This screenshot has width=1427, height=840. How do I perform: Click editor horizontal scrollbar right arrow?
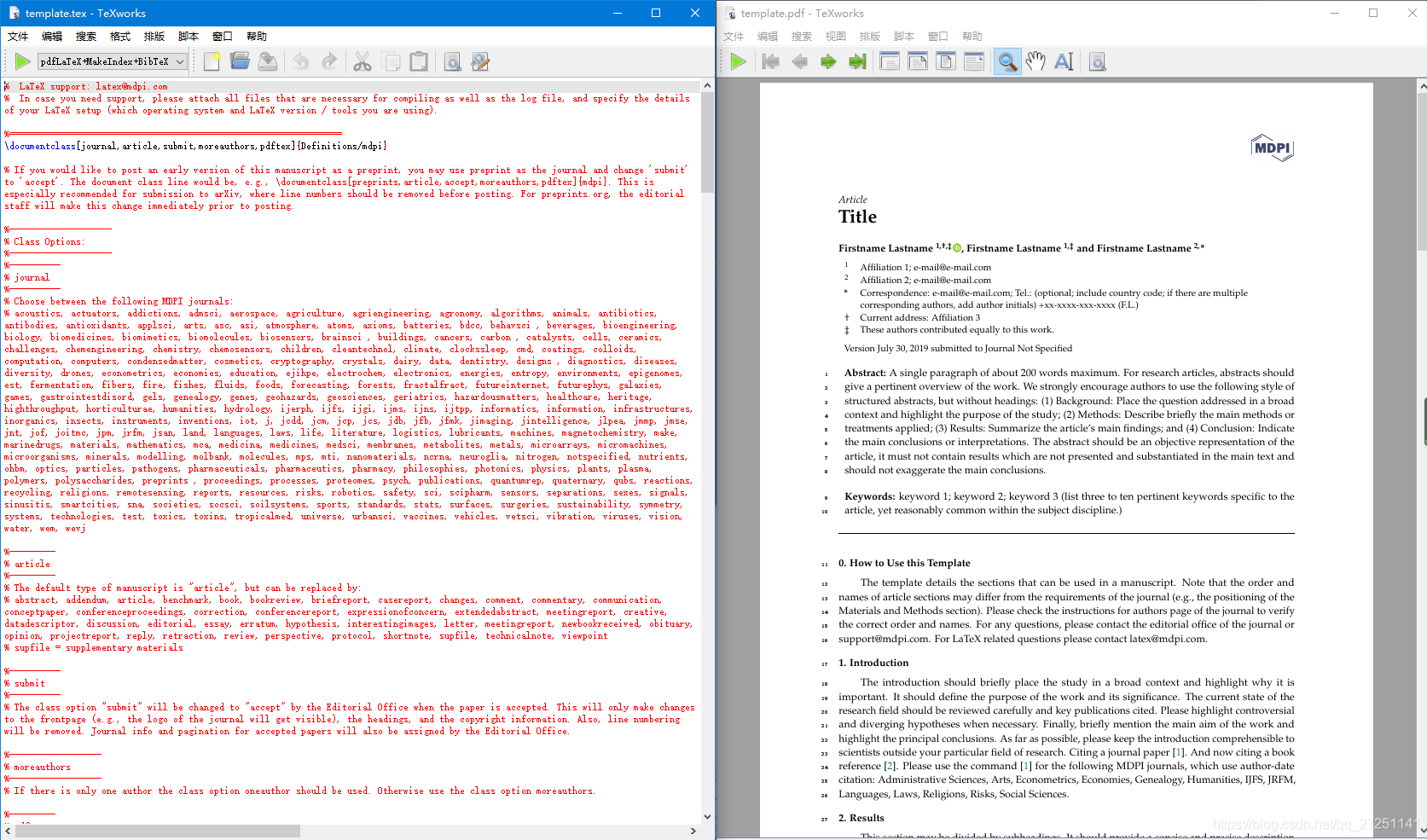[x=693, y=831]
